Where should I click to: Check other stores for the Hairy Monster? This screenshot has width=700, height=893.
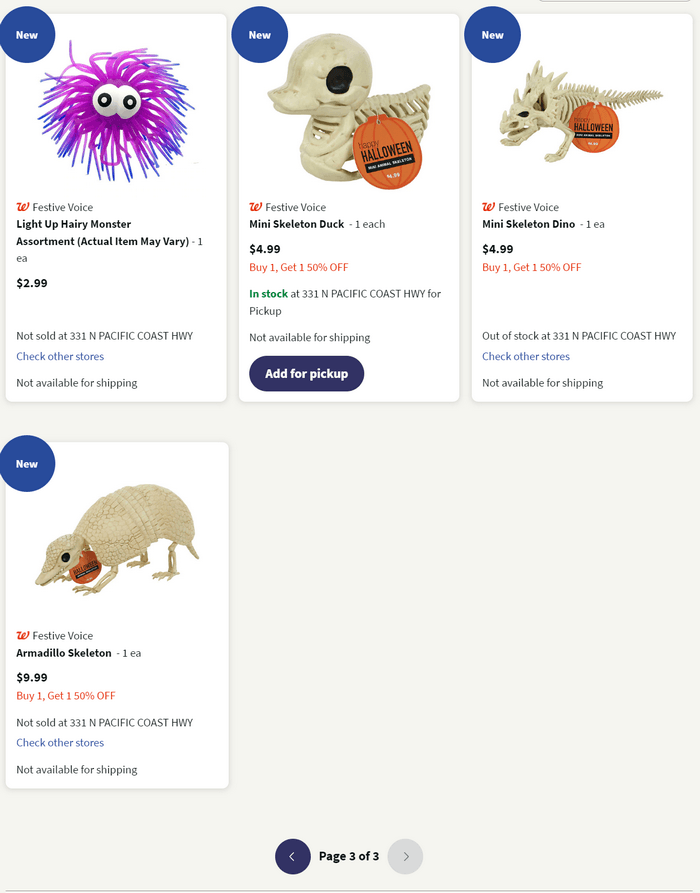[x=60, y=356]
